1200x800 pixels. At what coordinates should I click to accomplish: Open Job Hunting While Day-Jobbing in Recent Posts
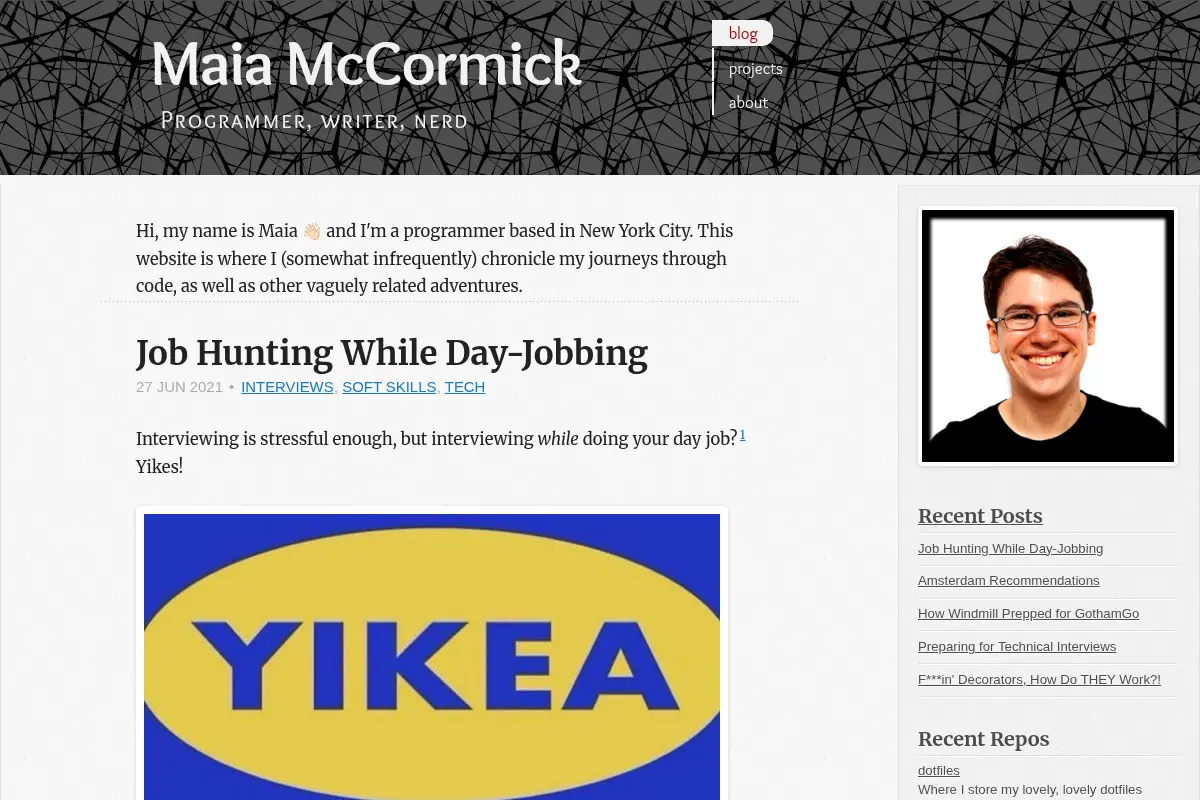pos(1010,548)
